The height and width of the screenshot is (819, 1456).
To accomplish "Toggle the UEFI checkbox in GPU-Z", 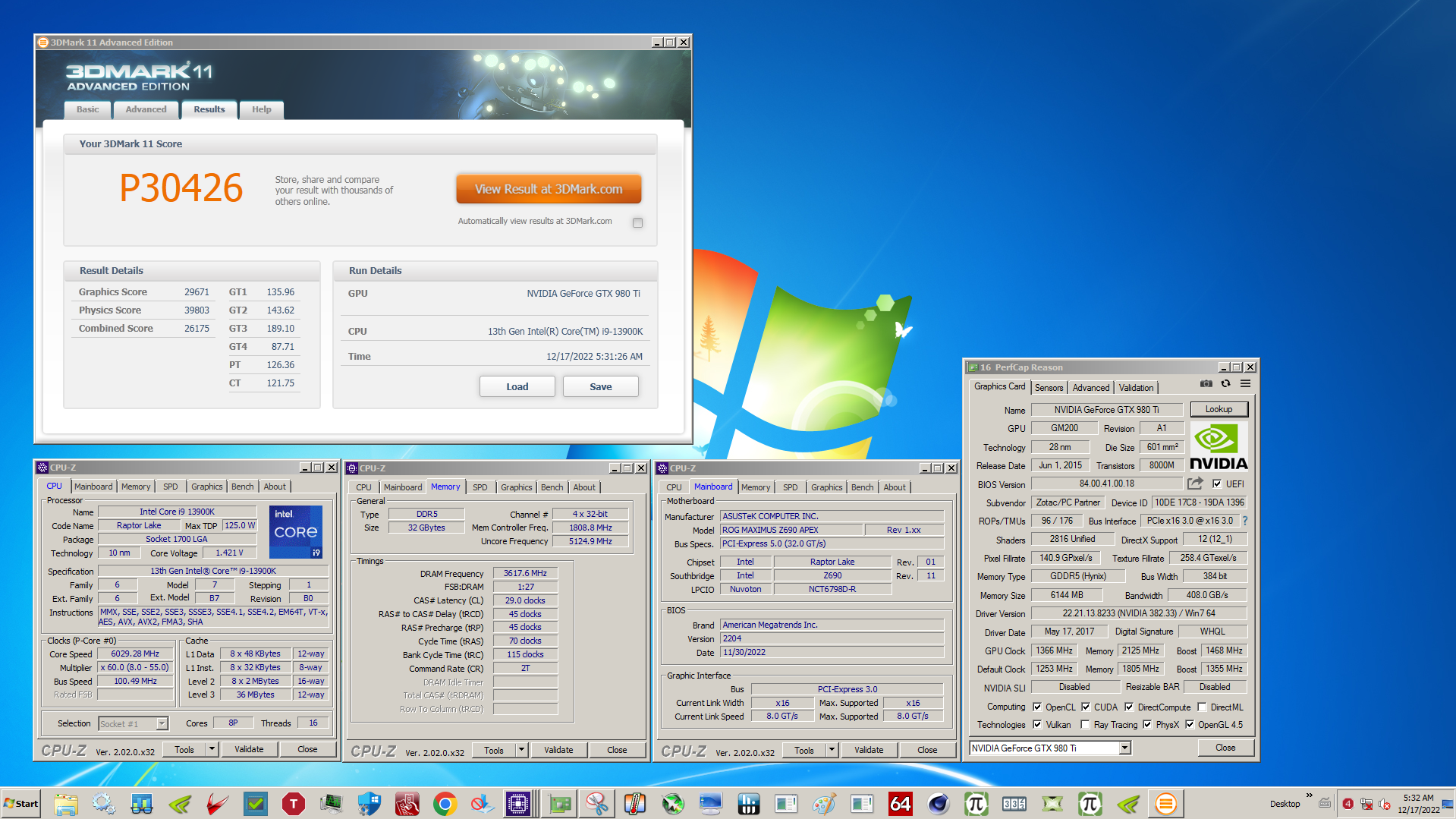I will pos(1217,484).
